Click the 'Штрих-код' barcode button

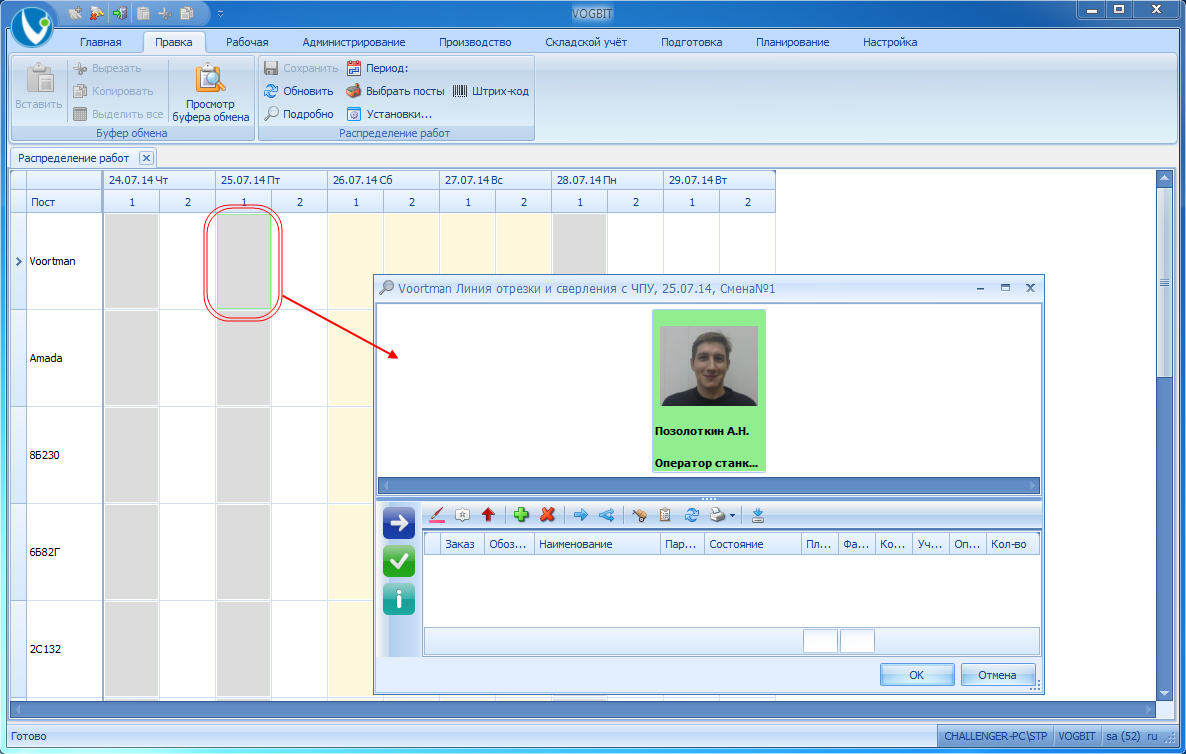coord(490,91)
